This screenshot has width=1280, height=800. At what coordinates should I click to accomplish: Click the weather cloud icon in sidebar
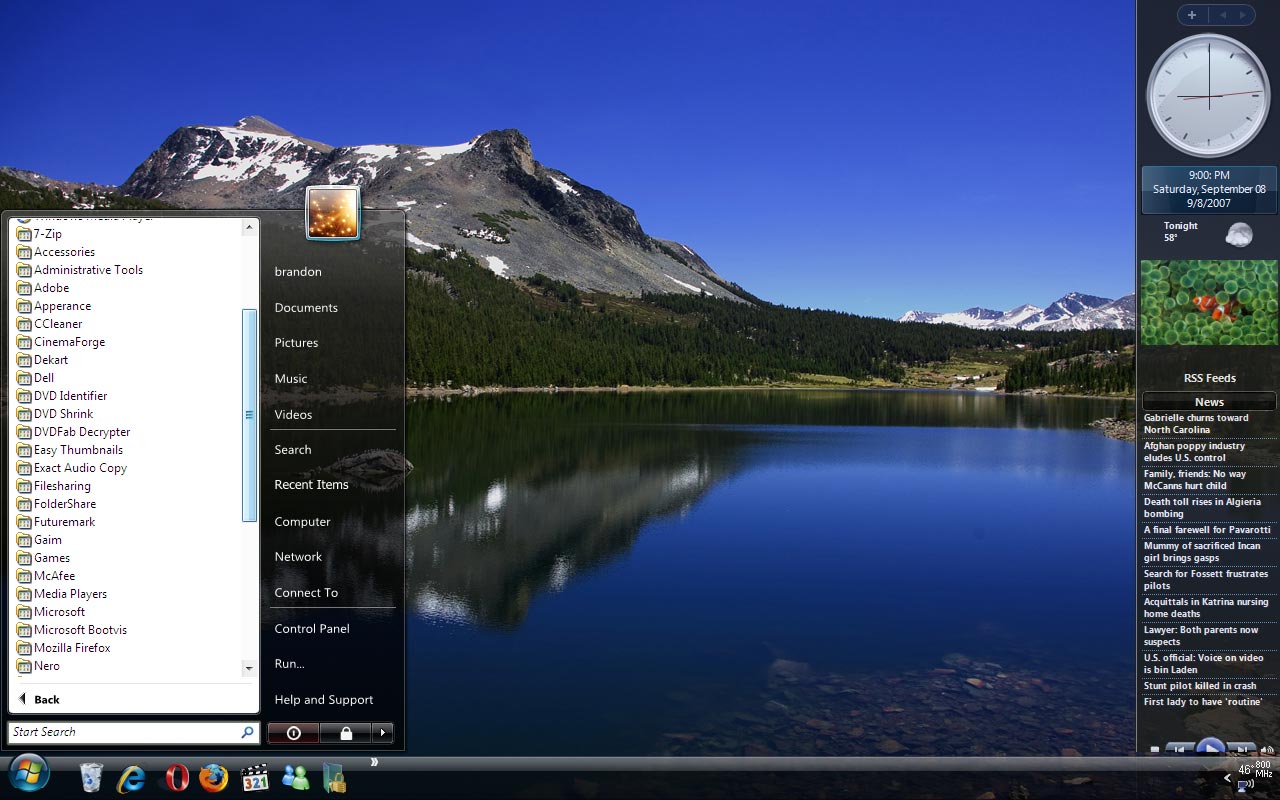coord(1239,234)
